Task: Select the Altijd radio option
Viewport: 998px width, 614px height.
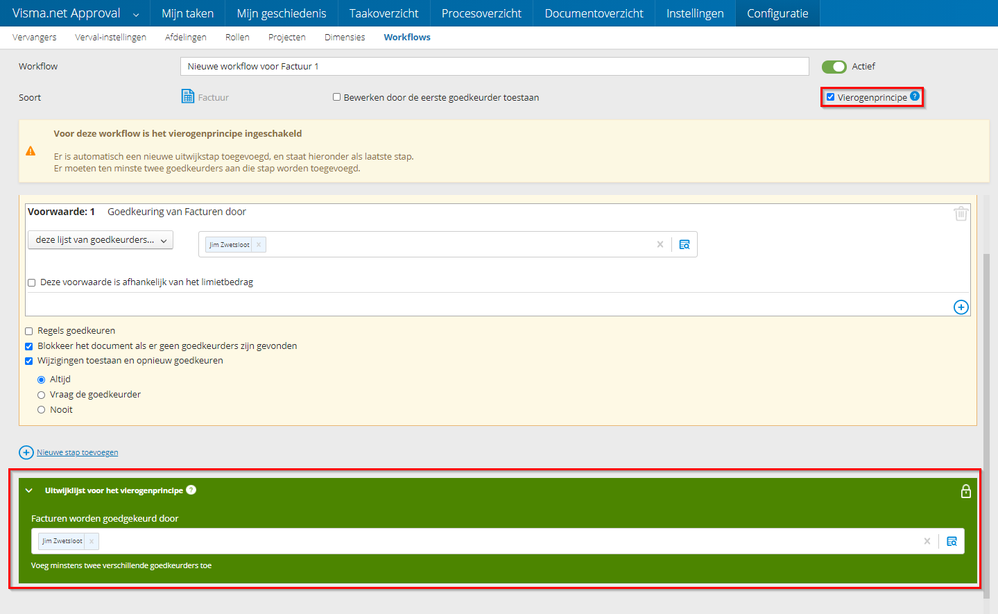Action: tap(41, 379)
